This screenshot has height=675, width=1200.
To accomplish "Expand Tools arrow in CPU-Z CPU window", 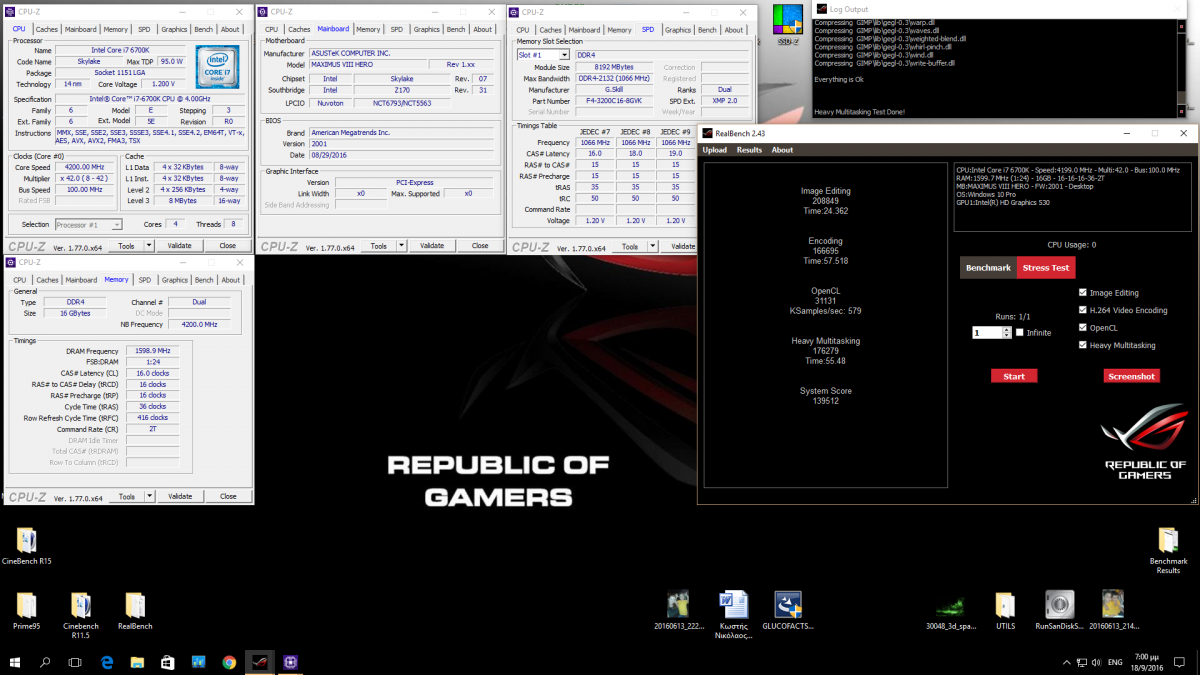I will pos(149,245).
